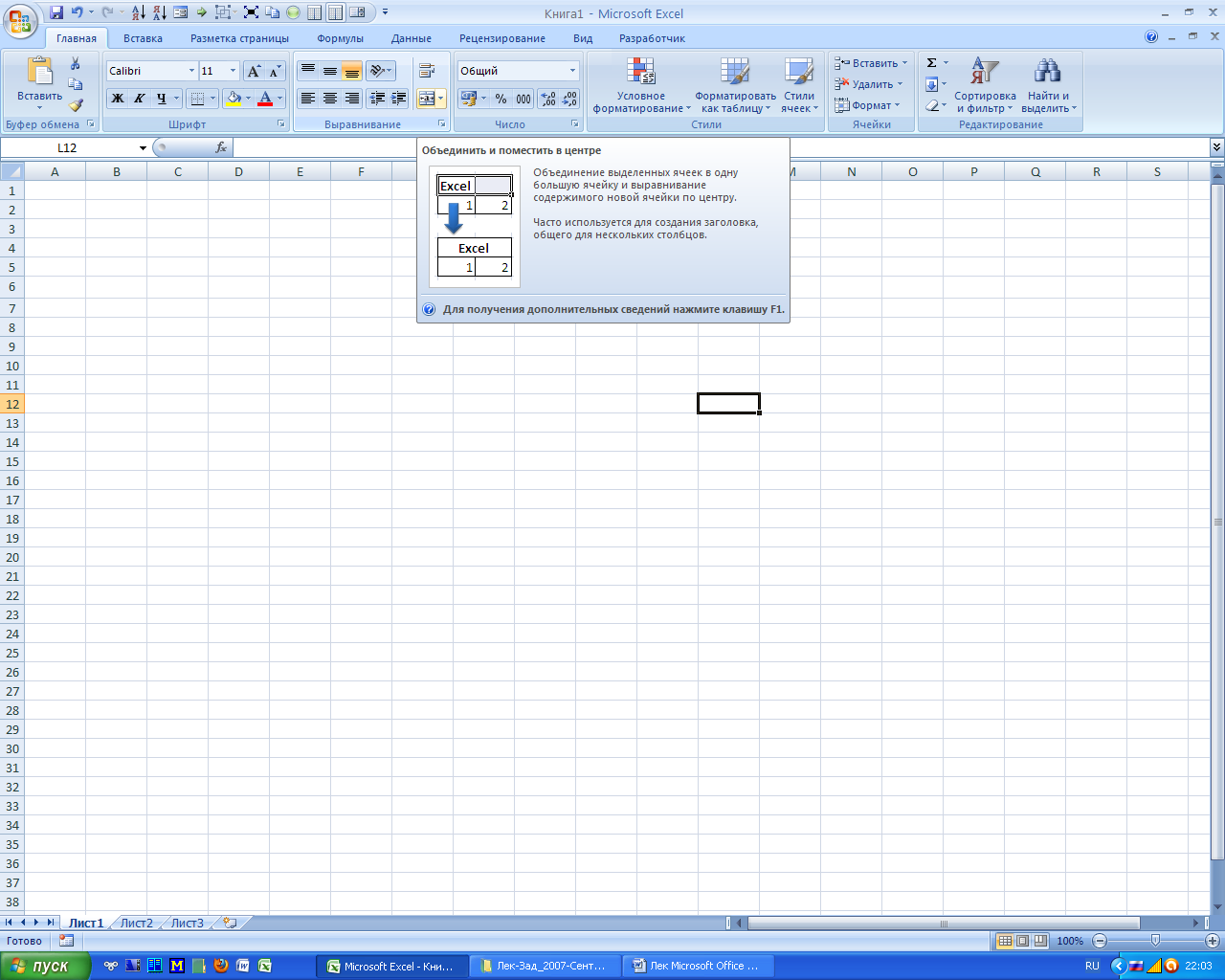Viewport: 1225px width, 980px height.
Task: Align text to top of cell
Action: click(x=308, y=71)
